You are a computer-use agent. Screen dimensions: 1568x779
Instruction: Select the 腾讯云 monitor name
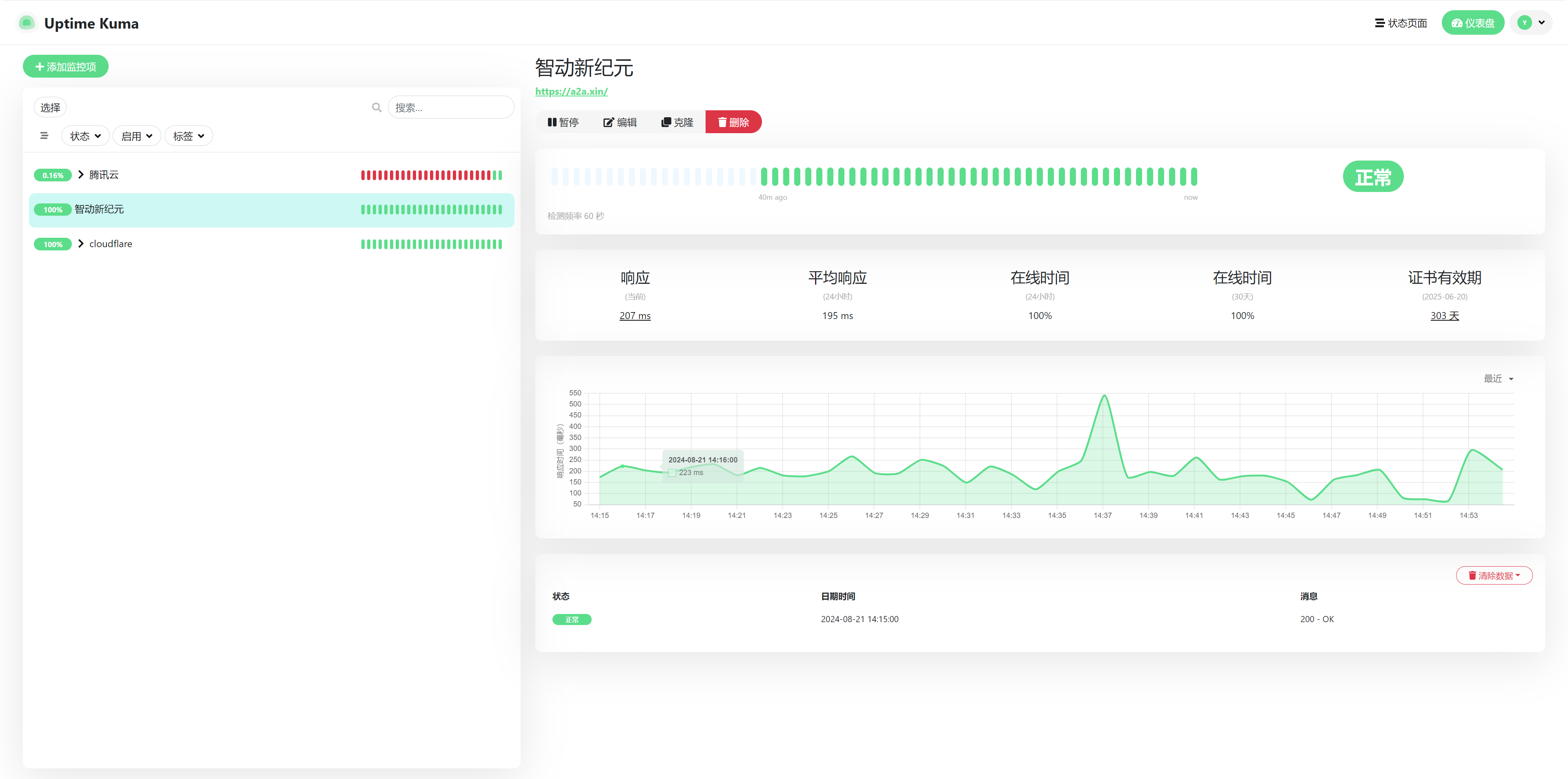104,175
